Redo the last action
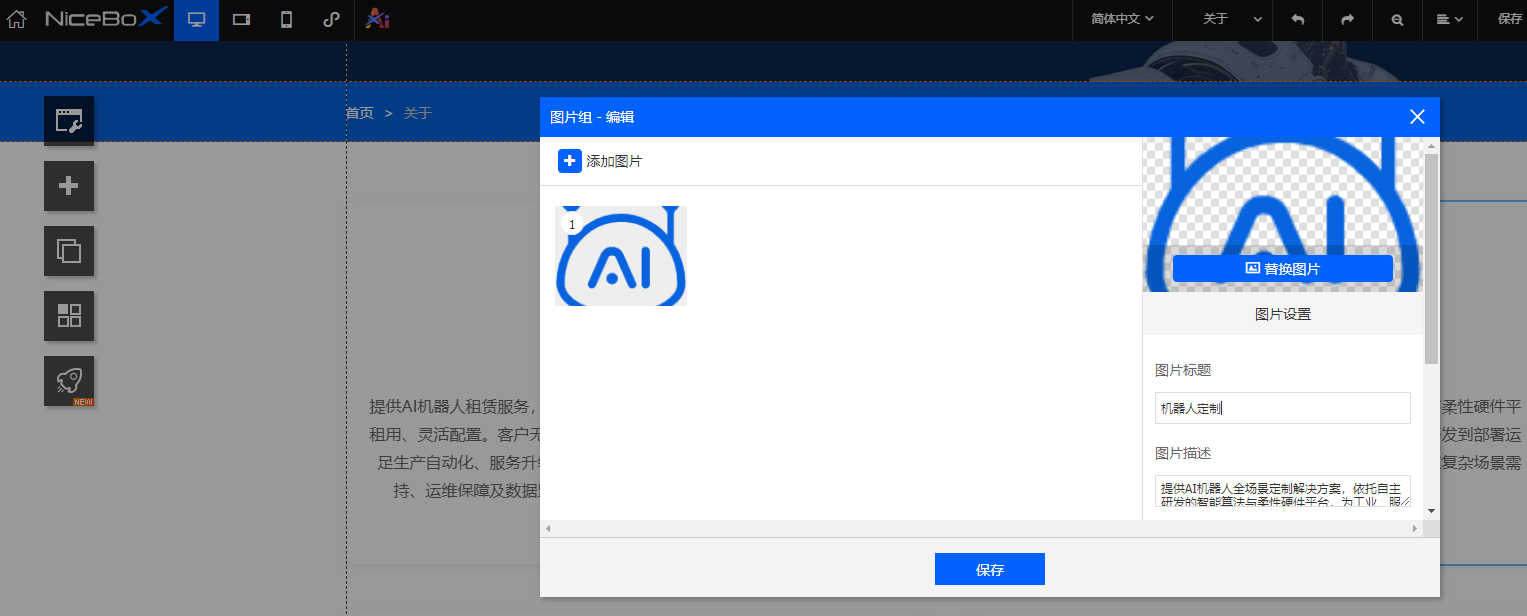1527x616 pixels. pos(1347,19)
